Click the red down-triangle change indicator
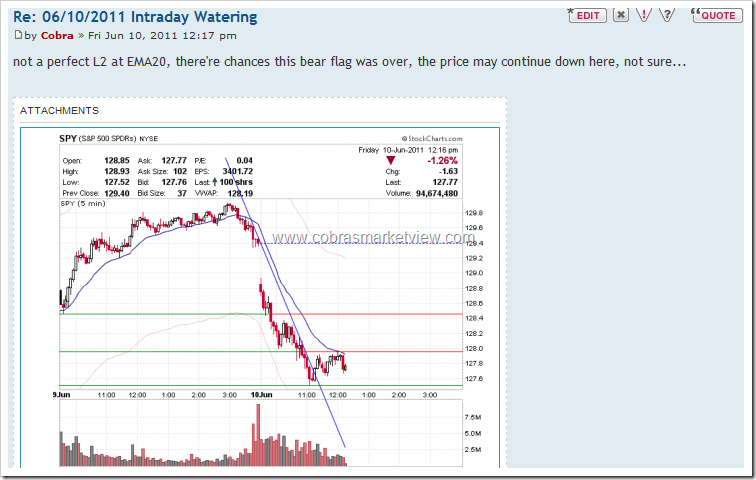Viewport: 756px width, 480px height. [391, 160]
